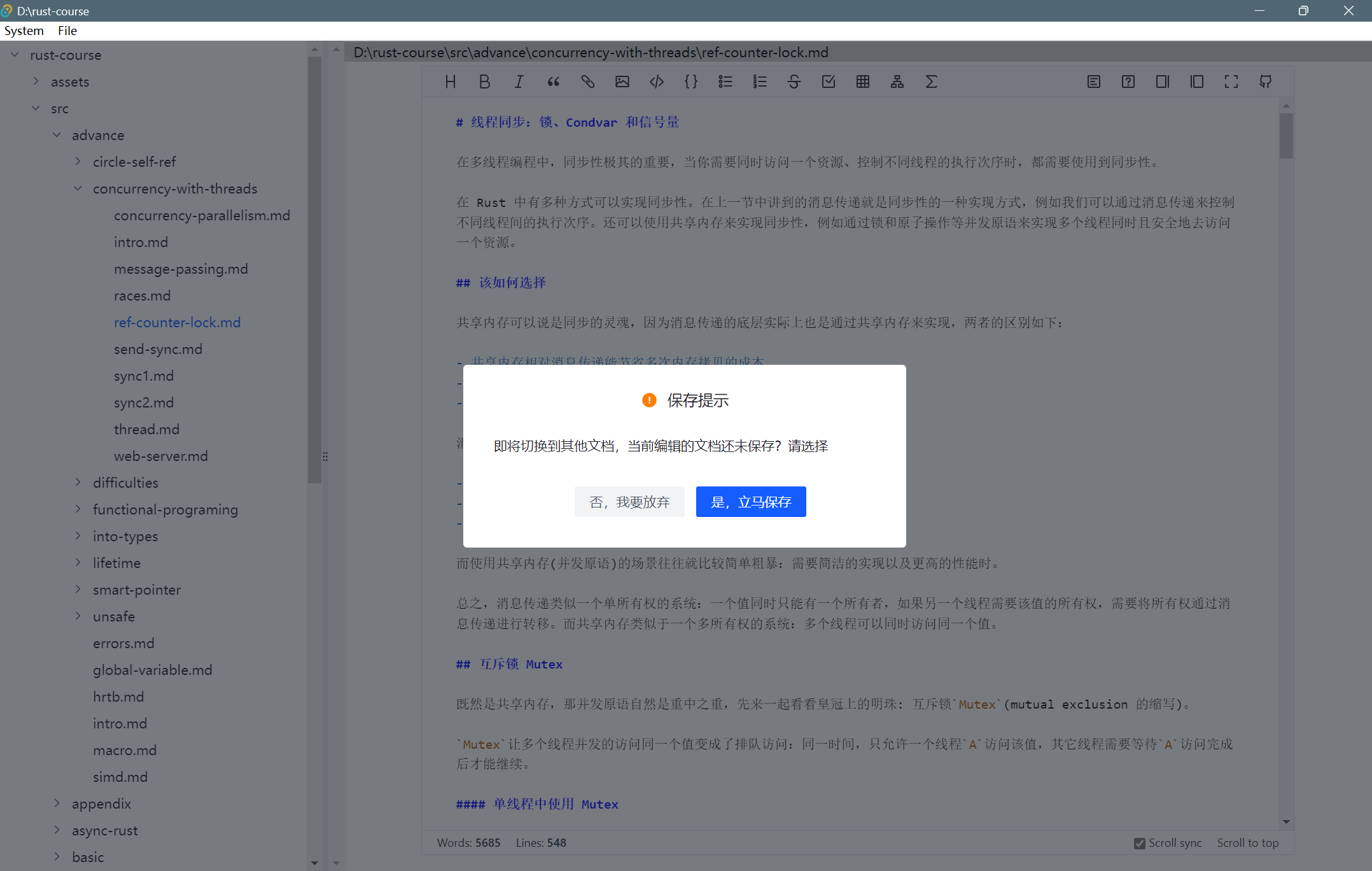Expand the async-rust folder
The height and width of the screenshot is (871, 1372).
[x=56, y=830]
